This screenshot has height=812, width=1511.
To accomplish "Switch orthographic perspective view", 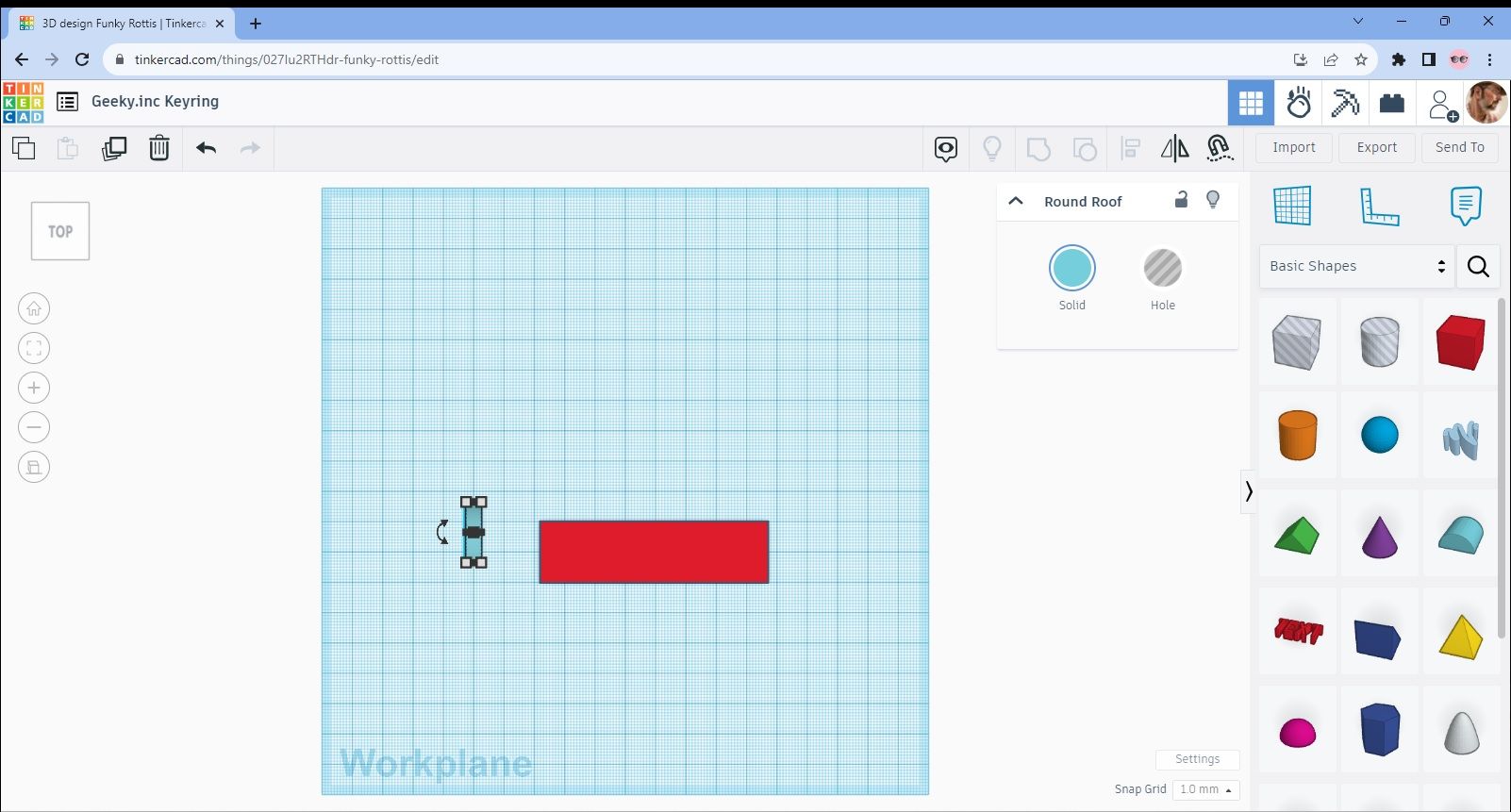I will [34, 467].
